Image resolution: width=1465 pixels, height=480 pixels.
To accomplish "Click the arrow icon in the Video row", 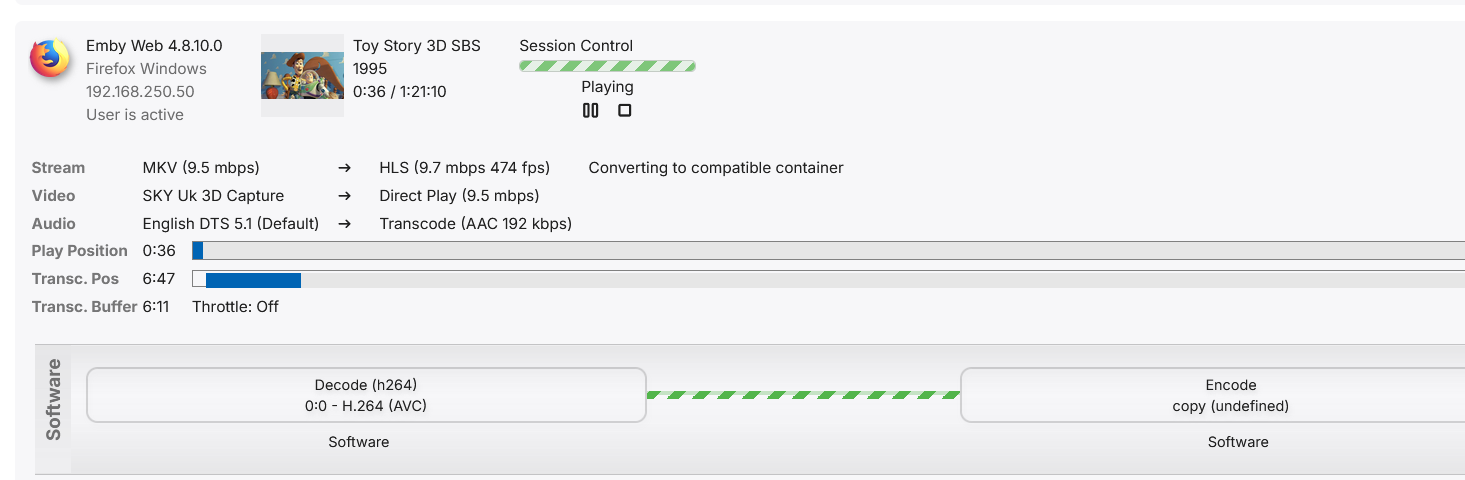I will (344, 196).
